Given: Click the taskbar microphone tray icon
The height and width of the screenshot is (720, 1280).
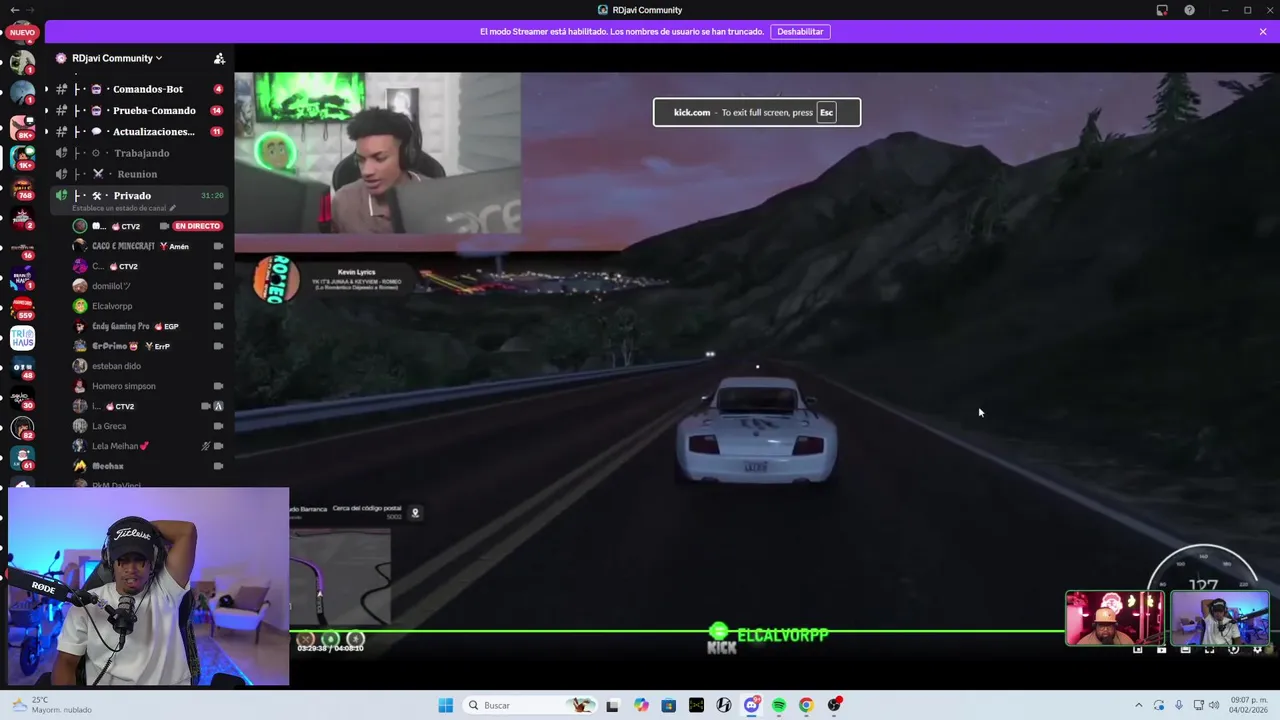Looking at the screenshot, I should [1179, 705].
